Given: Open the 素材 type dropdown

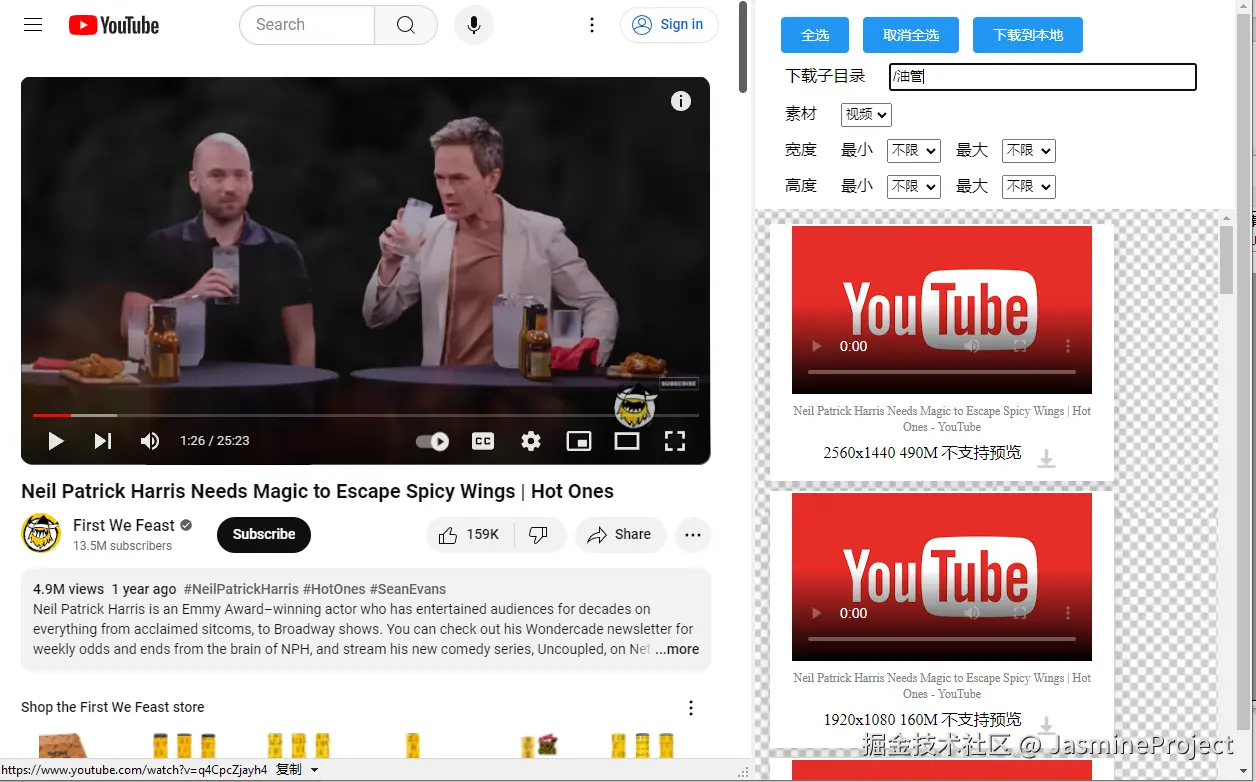Looking at the screenshot, I should coord(866,115).
